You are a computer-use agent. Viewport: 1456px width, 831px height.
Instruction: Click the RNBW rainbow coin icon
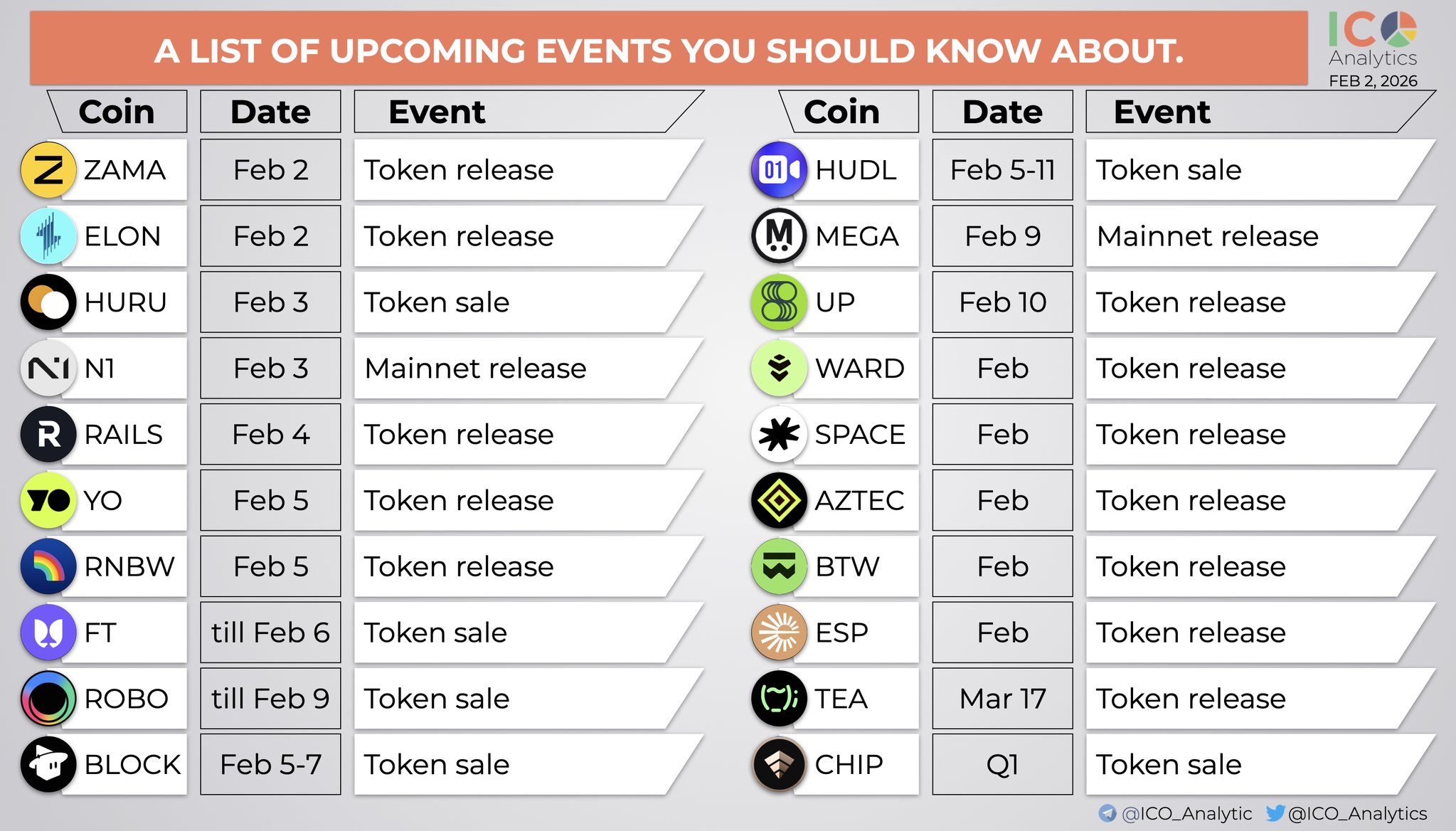coord(48,566)
